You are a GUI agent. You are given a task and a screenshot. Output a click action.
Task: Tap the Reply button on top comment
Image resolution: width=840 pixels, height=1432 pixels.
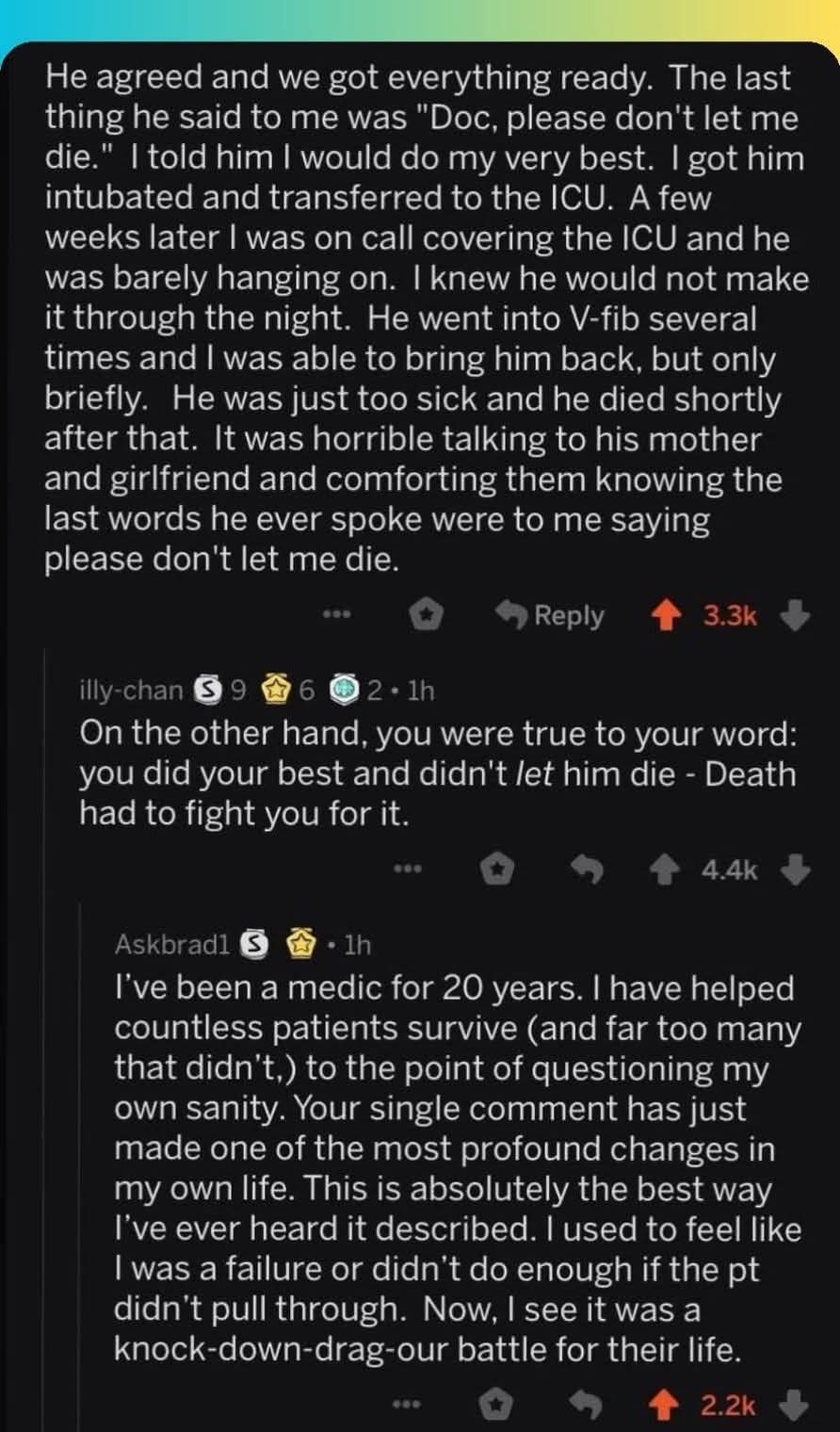tap(552, 616)
